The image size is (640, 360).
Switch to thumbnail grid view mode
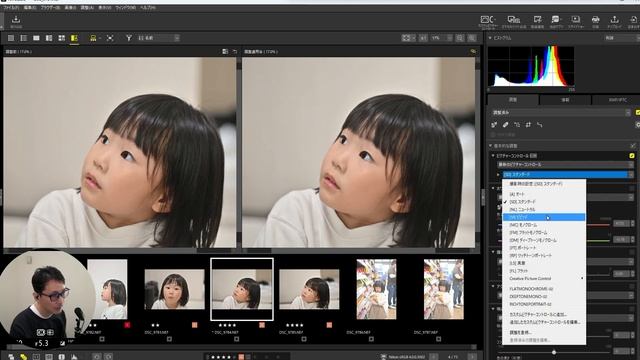tap(11, 38)
